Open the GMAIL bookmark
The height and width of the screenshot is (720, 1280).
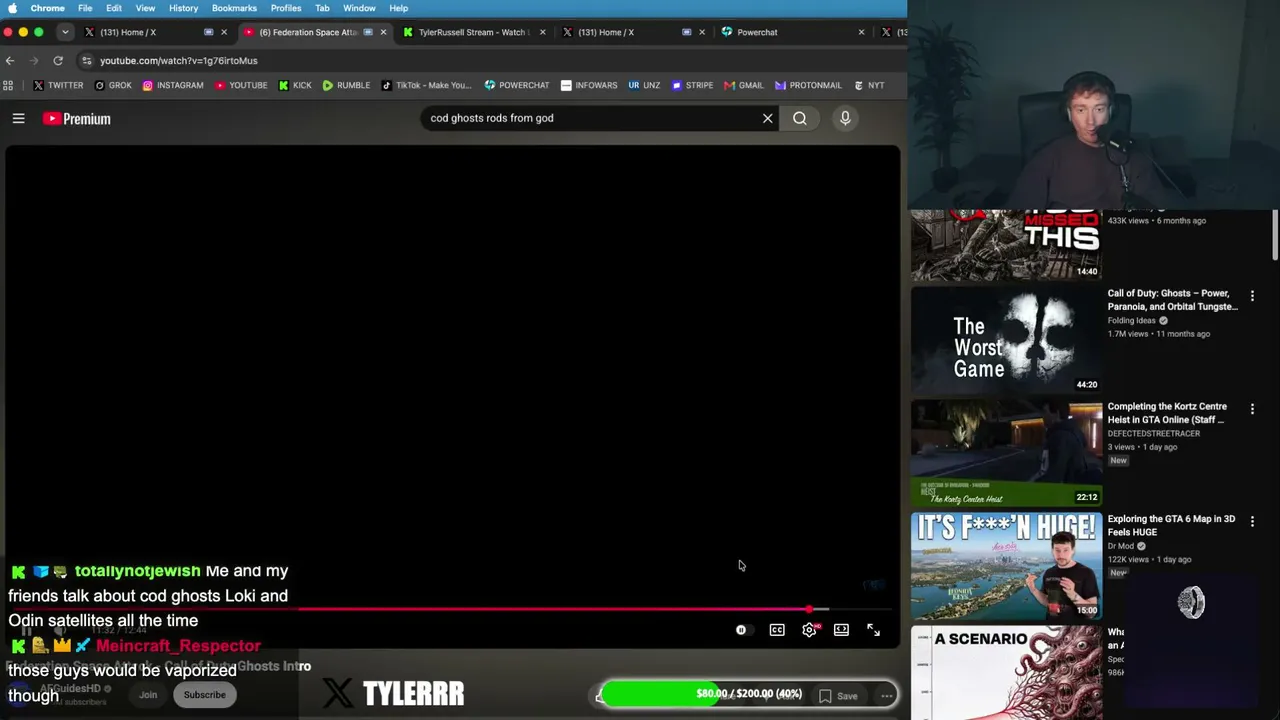point(744,85)
